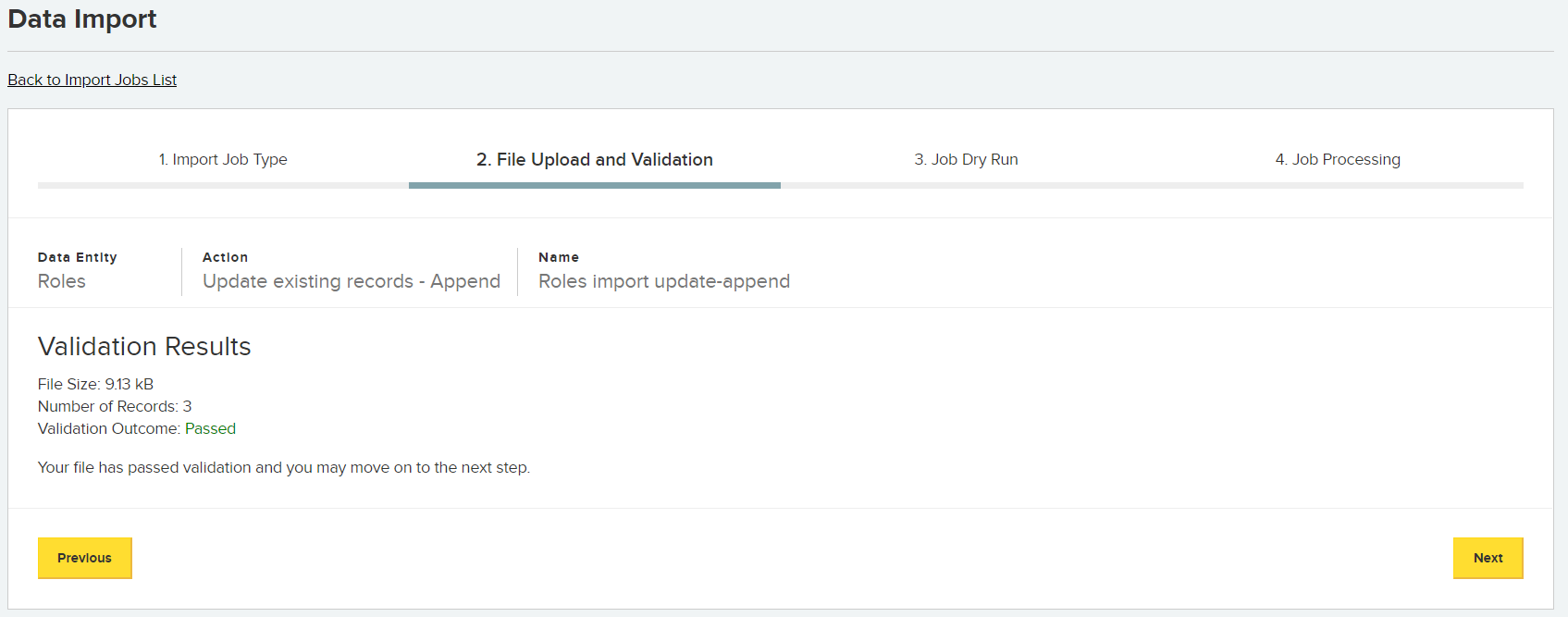Click the Previous button
This screenshot has width=1568, height=617.
point(85,558)
